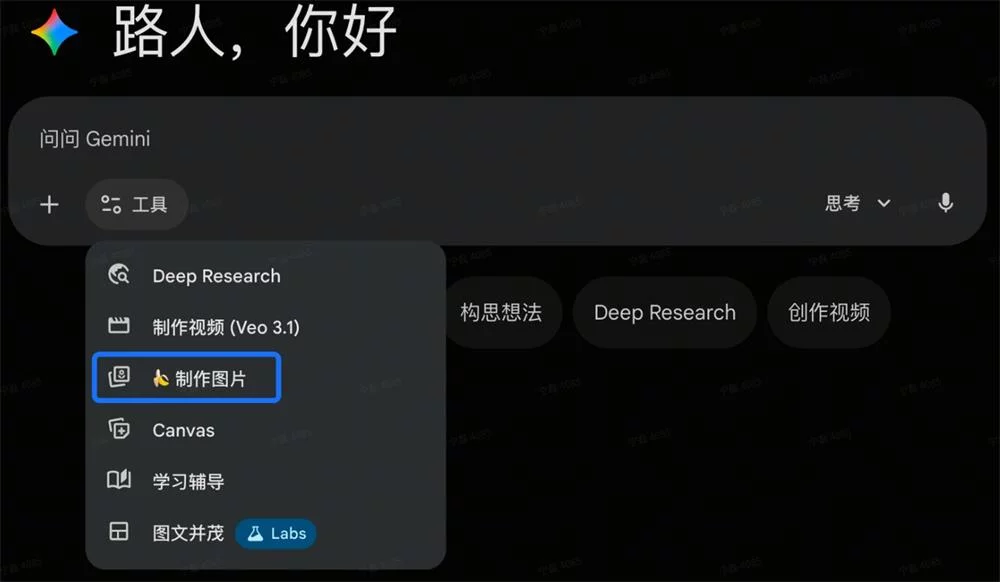Screen dimensions: 1000x582
Task: Enable Canvas mode from the tools menu
Action: (x=186, y=429)
